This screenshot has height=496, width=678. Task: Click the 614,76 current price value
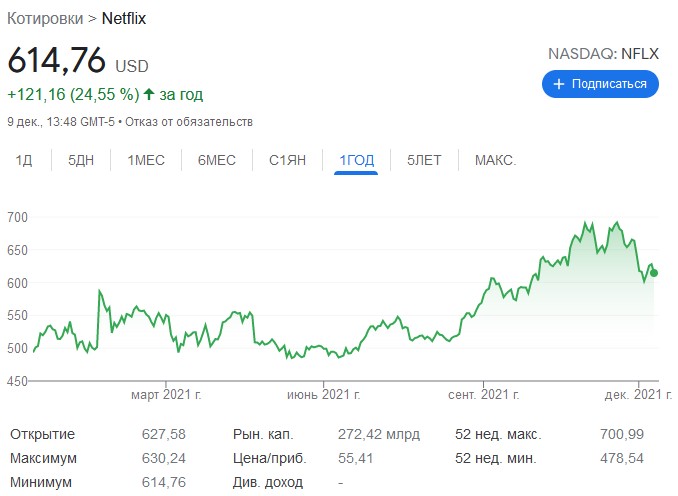pyautogui.click(x=57, y=60)
